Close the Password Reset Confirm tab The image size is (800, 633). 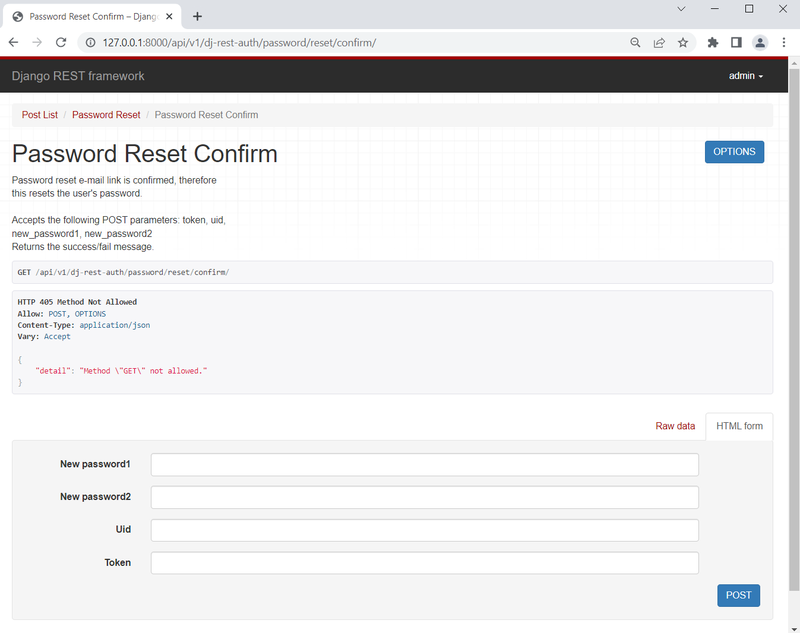[x=169, y=16]
